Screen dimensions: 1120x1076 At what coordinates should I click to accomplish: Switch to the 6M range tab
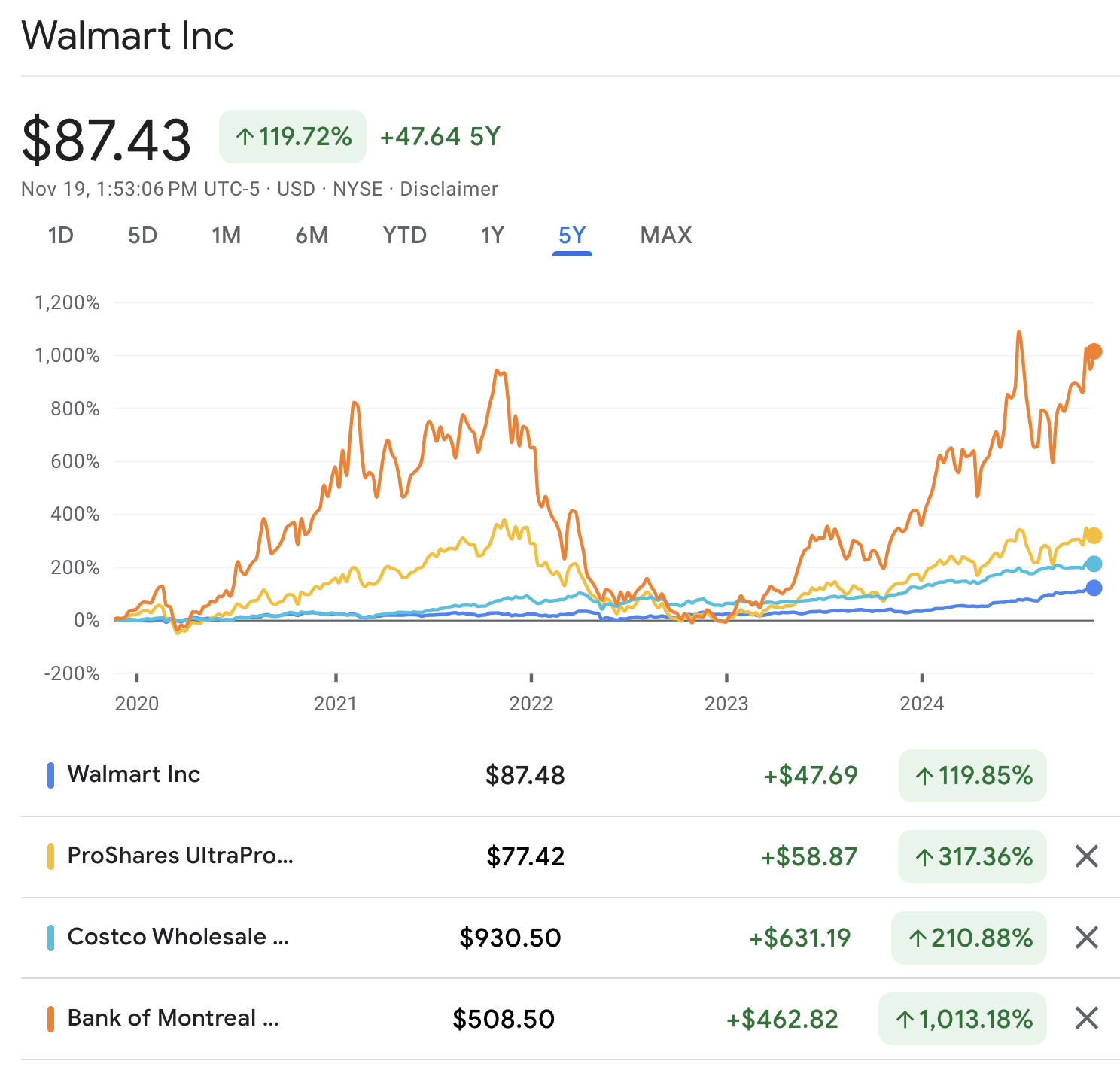[312, 236]
